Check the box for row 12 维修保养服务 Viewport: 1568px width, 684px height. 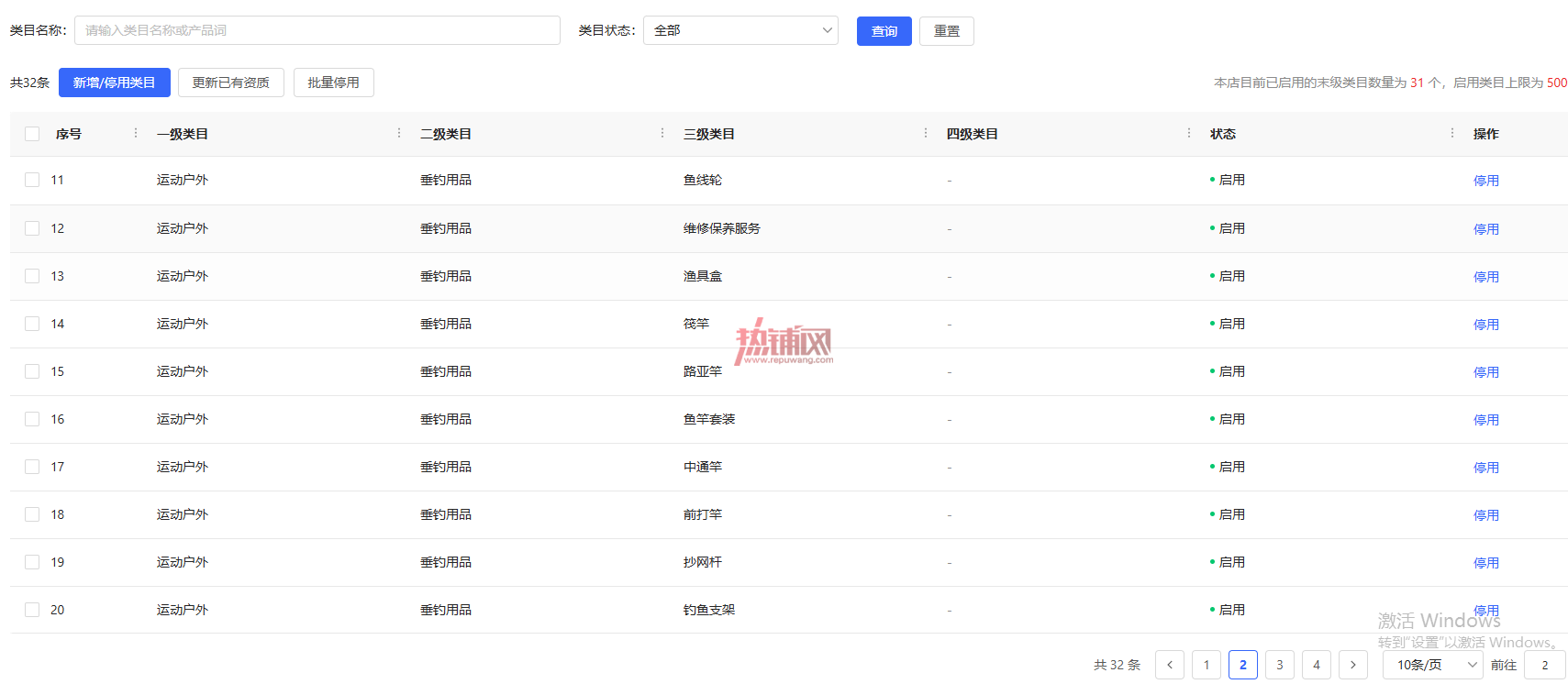32,228
